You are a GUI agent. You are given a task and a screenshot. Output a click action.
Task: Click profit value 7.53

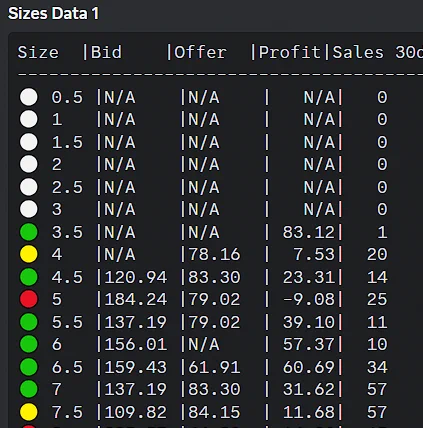(x=314, y=255)
